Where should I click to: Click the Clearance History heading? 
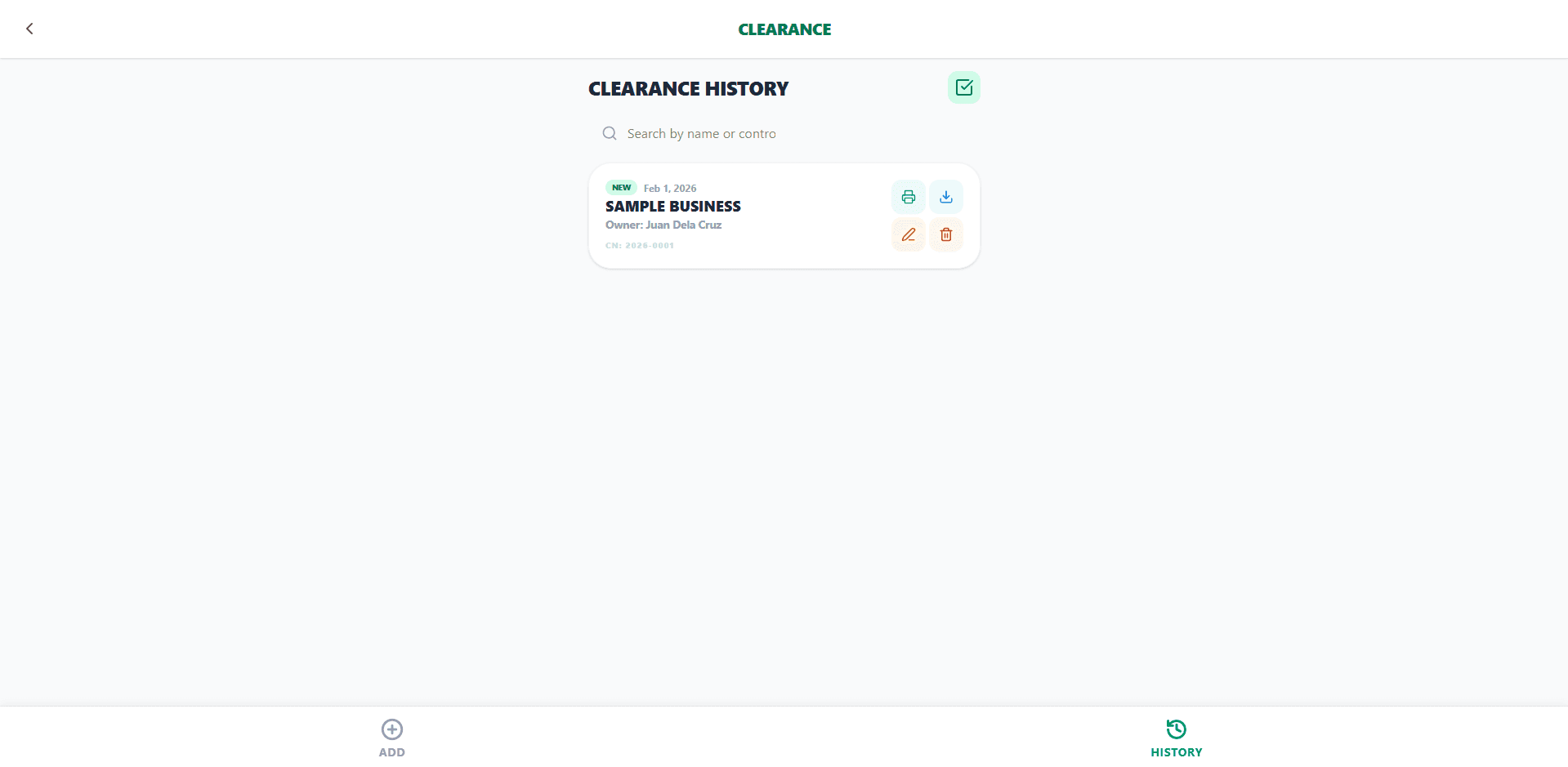[x=688, y=88]
